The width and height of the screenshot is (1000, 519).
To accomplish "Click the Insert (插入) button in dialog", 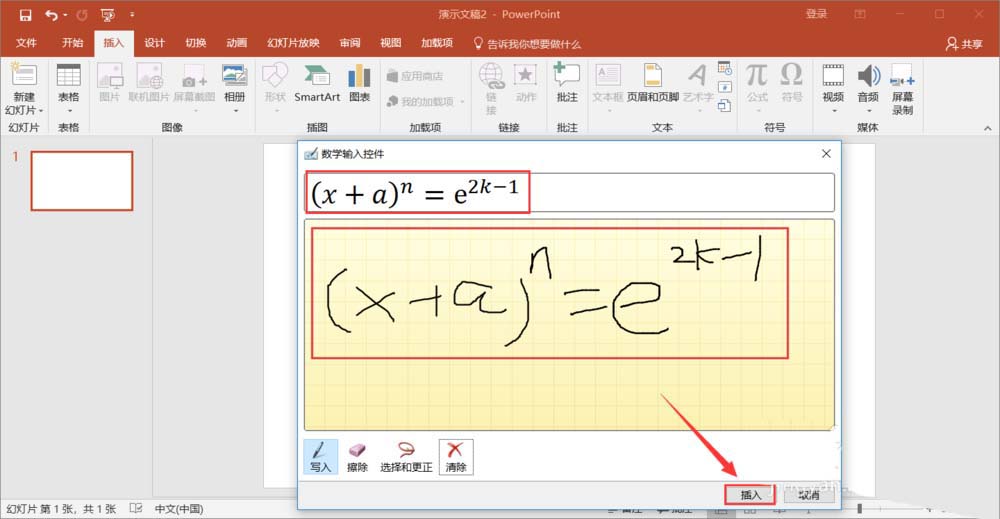I will click(x=750, y=495).
